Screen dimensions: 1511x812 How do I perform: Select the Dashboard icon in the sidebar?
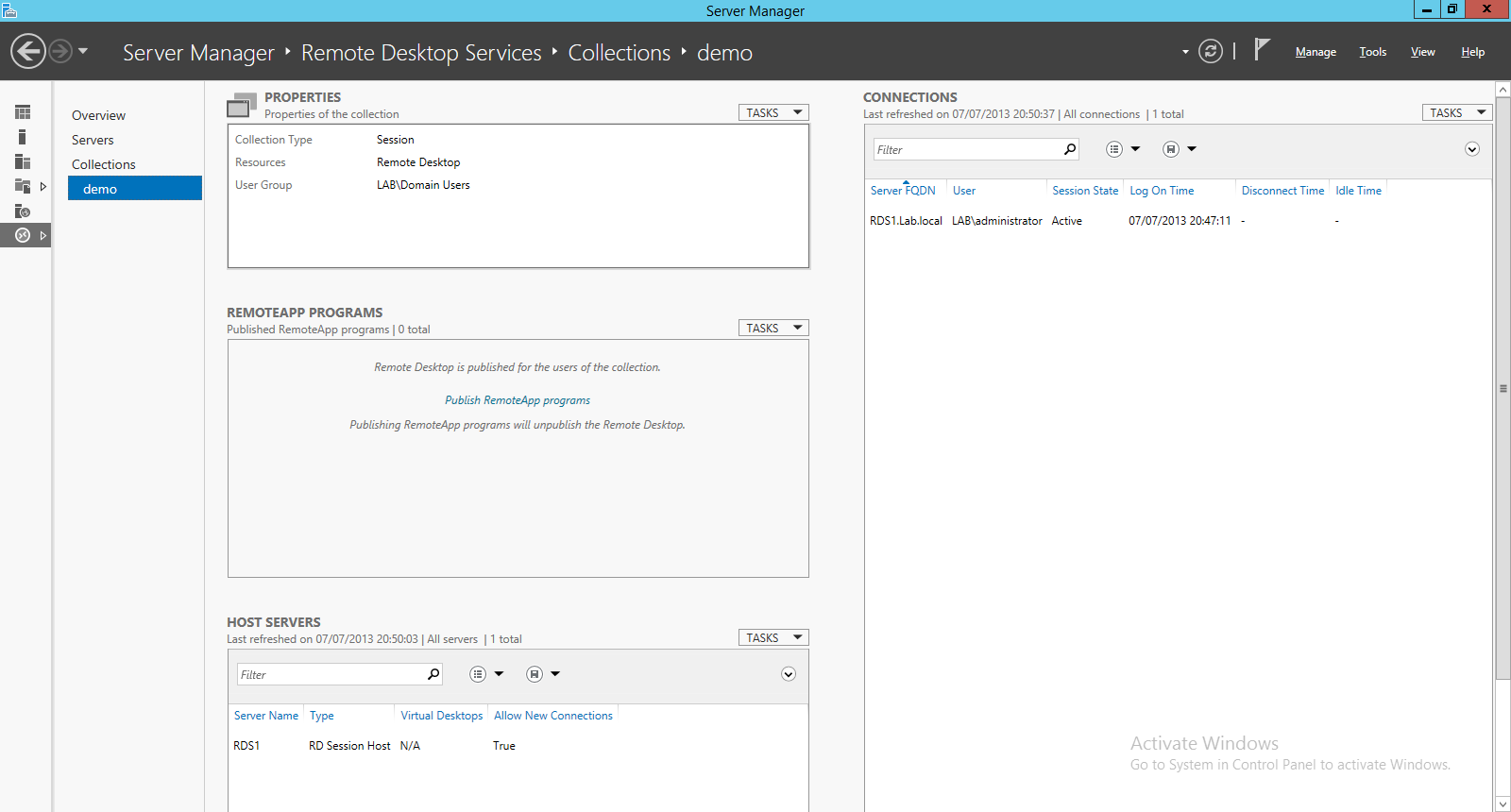[x=23, y=112]
